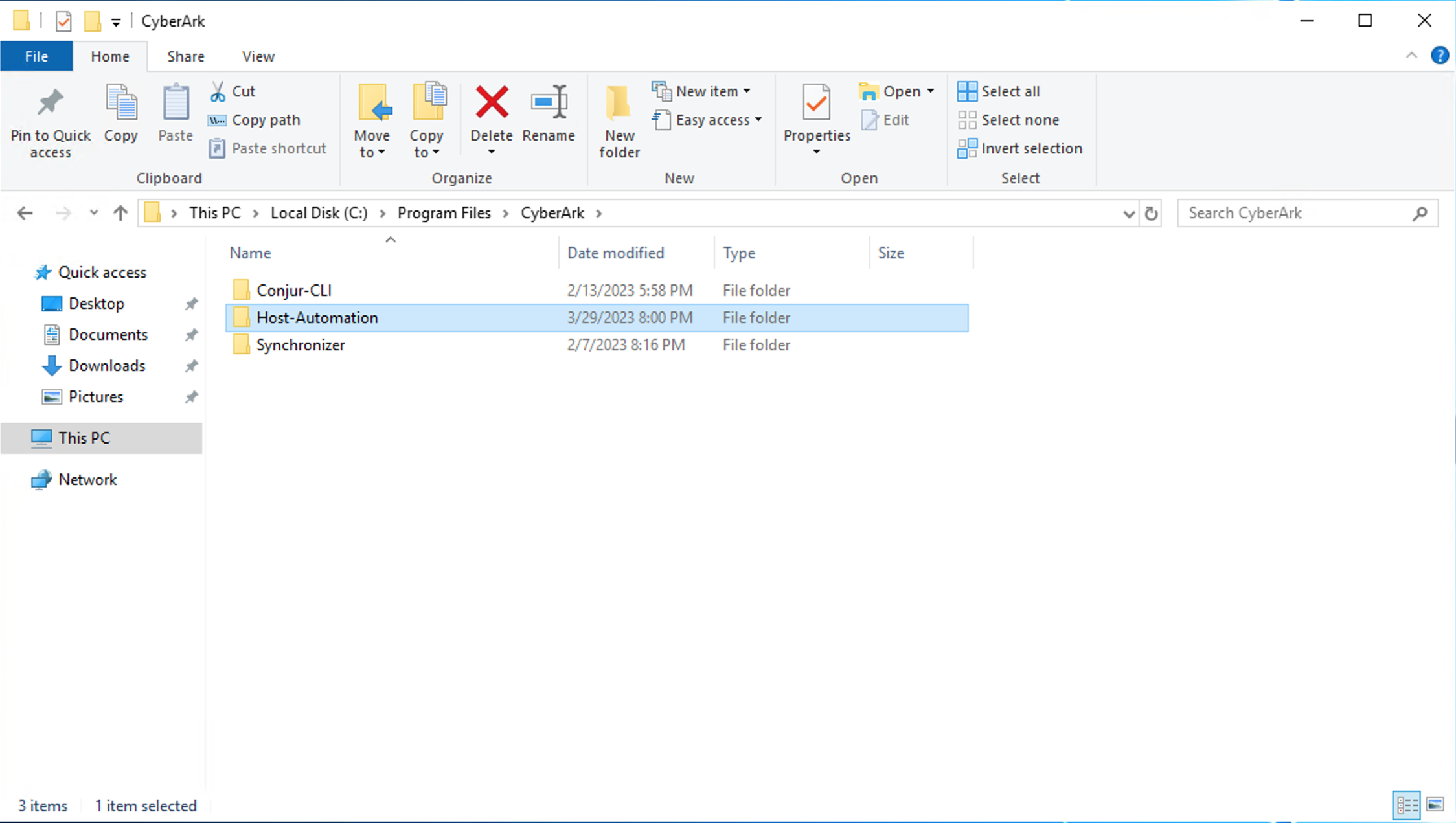The width and height of the screenshot is (1456, 823).
Task: Select the Host-Automation folder row
Action: pyautogui.click(x=597, y=317)
